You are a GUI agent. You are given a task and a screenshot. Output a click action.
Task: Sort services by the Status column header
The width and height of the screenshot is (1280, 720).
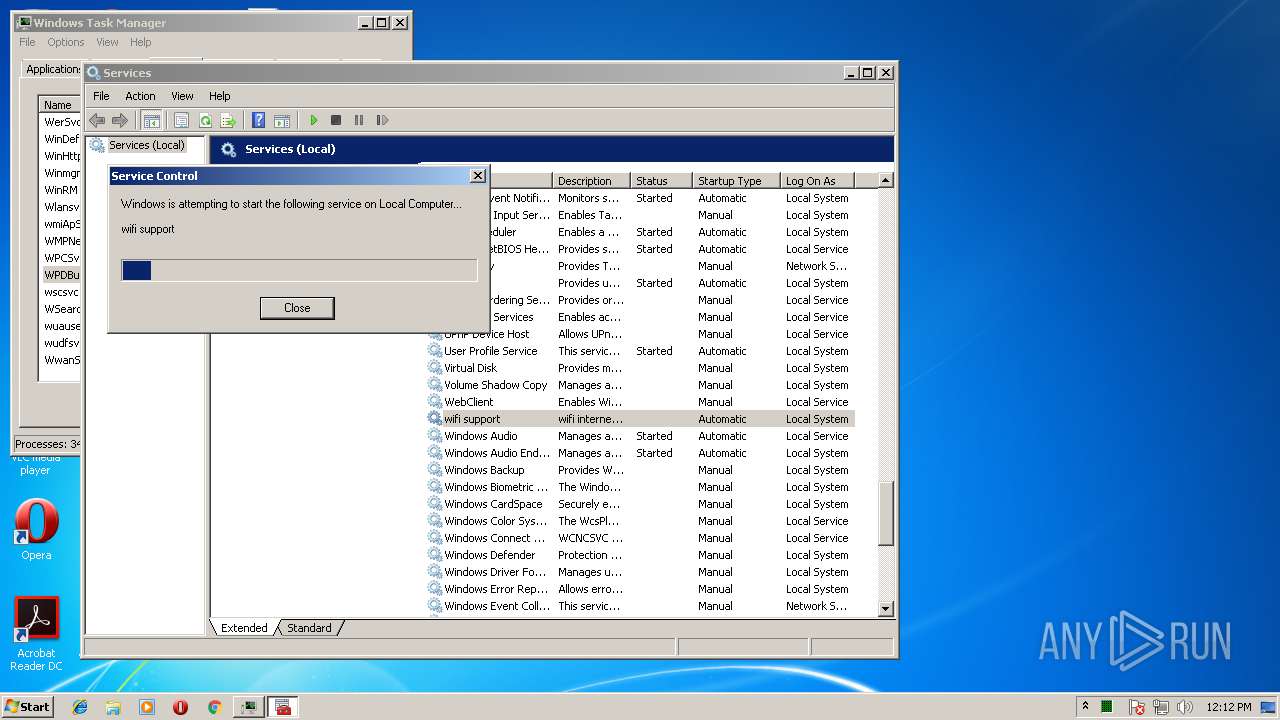661,181
